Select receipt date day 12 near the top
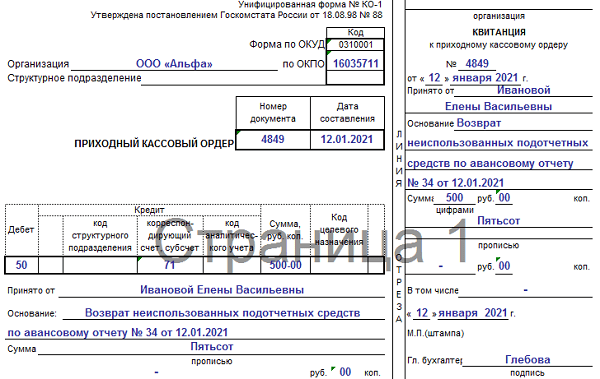 (434, 78)
